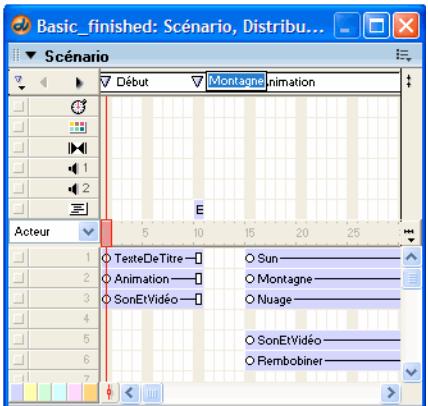Click the horizontal scroll left arrow
Image resolution: width=428 pixels, height=406 pixels.
click(x=129, y=393)
